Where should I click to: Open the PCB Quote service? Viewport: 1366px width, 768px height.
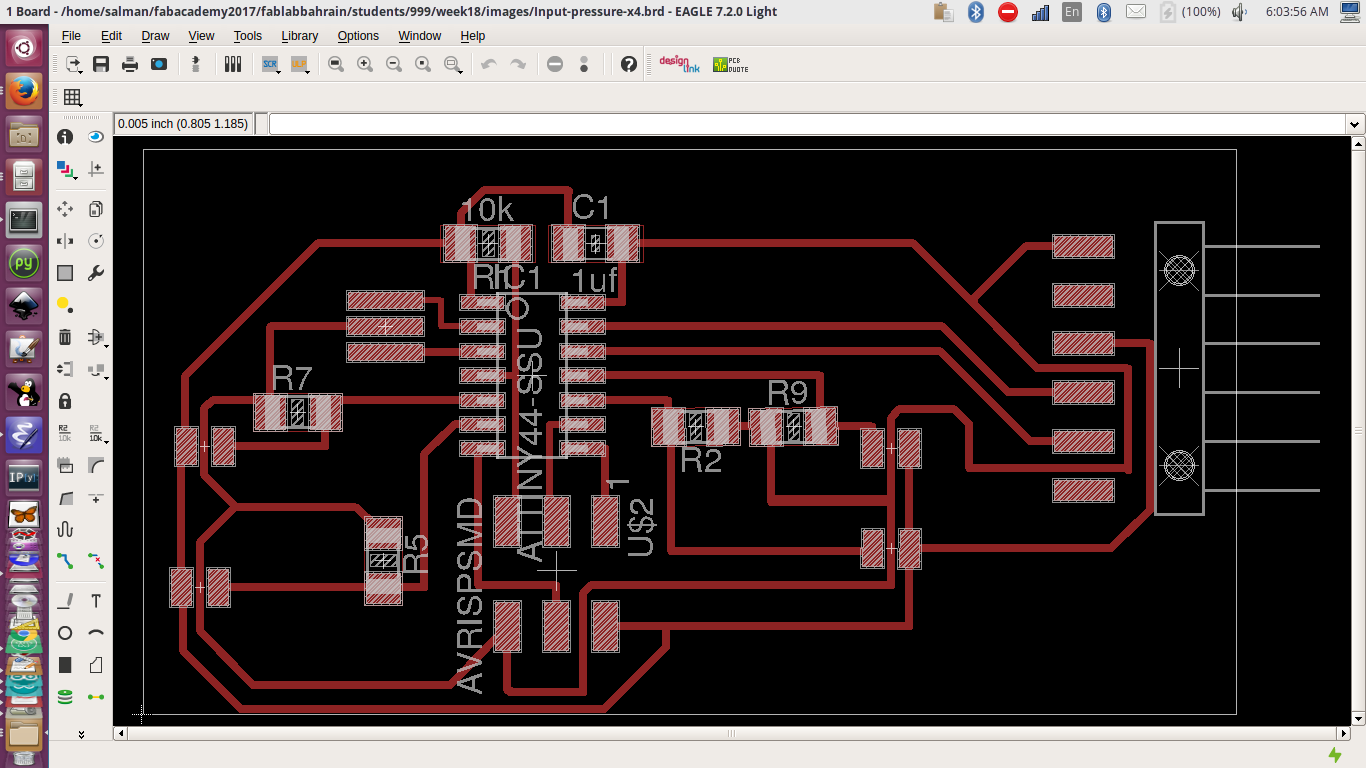point(730,63)
